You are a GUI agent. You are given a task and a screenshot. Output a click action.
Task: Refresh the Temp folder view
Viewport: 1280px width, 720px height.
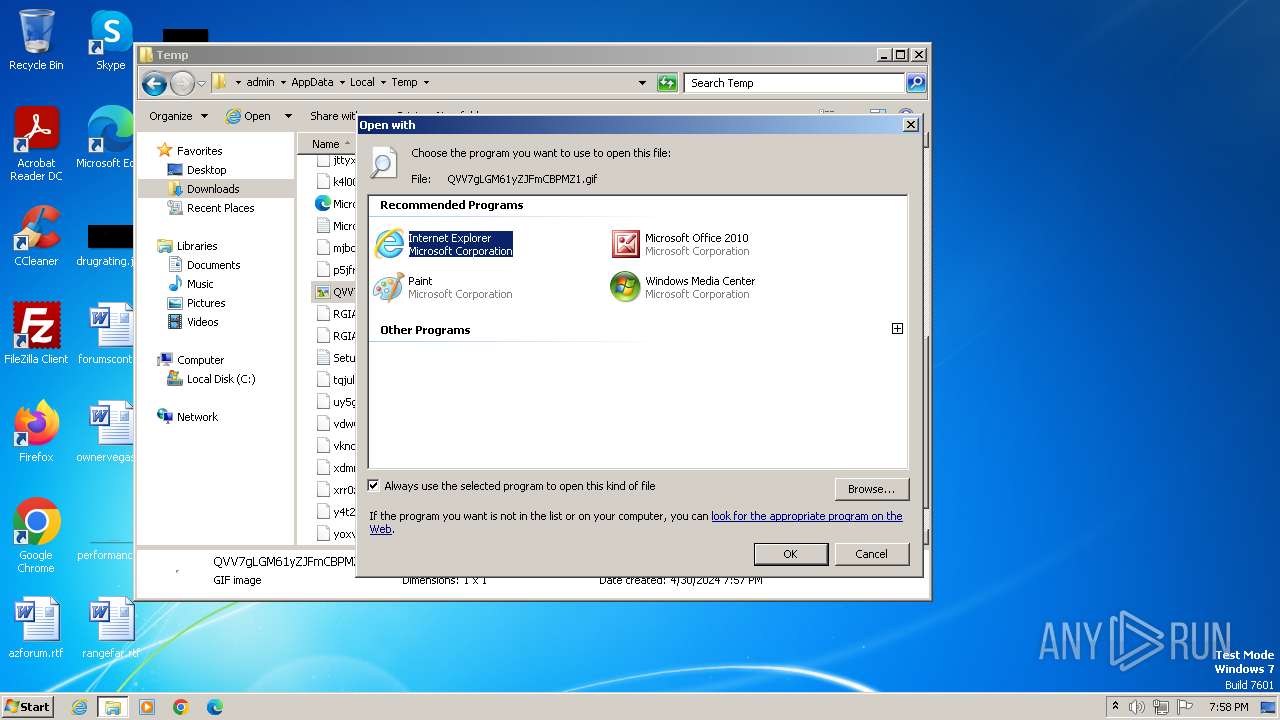[667, 83]
